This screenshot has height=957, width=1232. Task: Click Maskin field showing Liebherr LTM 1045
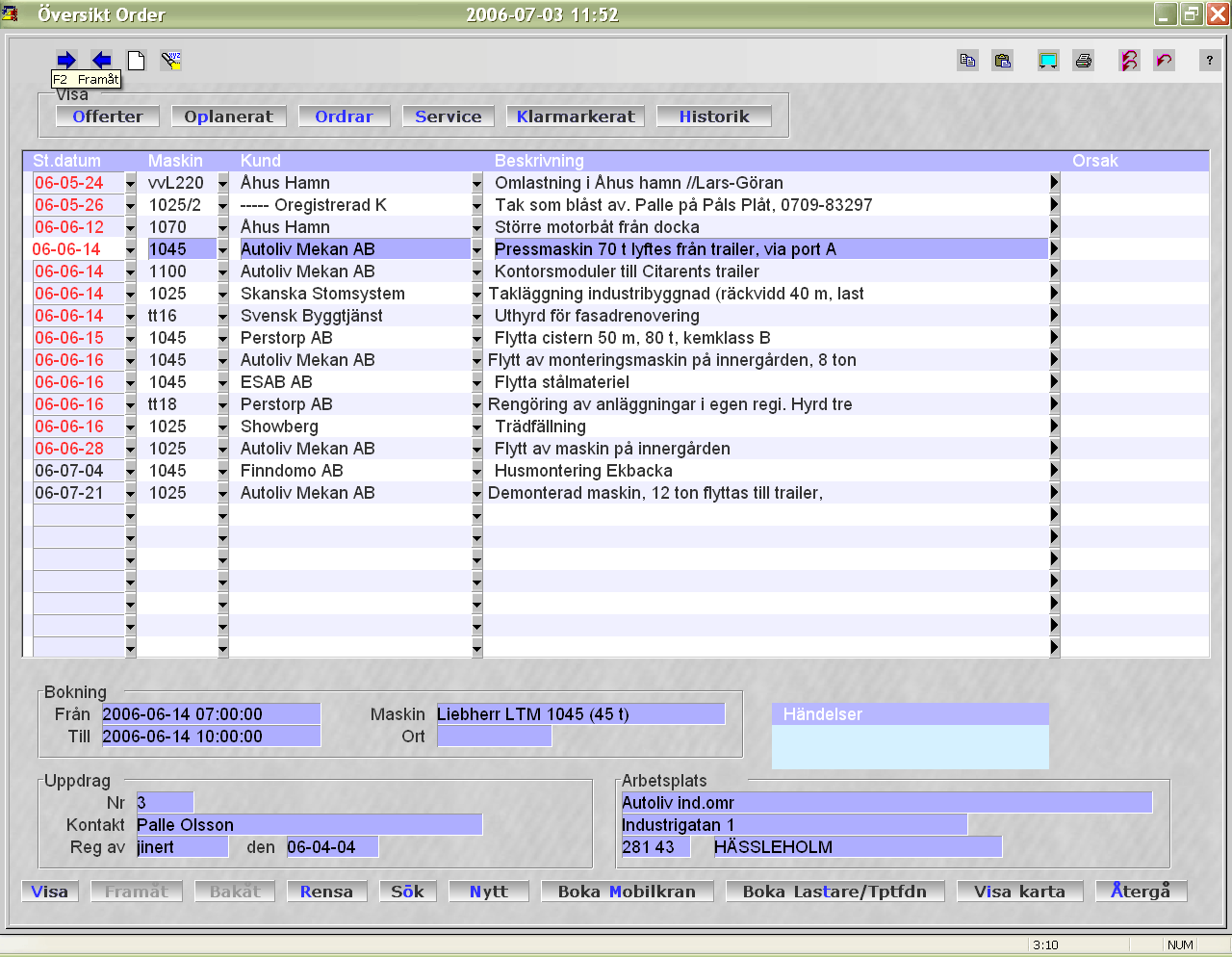pos(580,714)
